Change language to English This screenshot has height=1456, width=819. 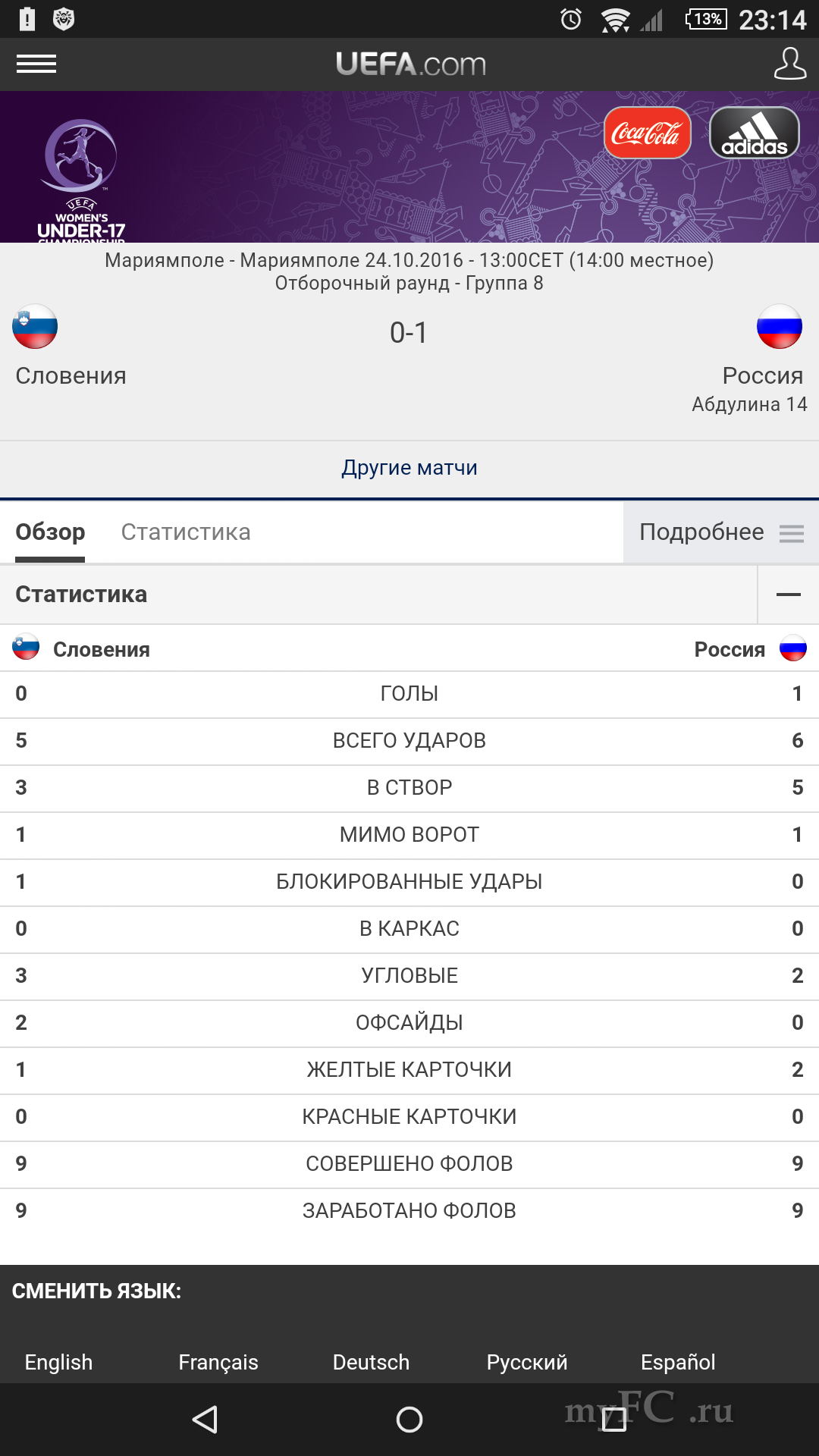point(58,1362)
